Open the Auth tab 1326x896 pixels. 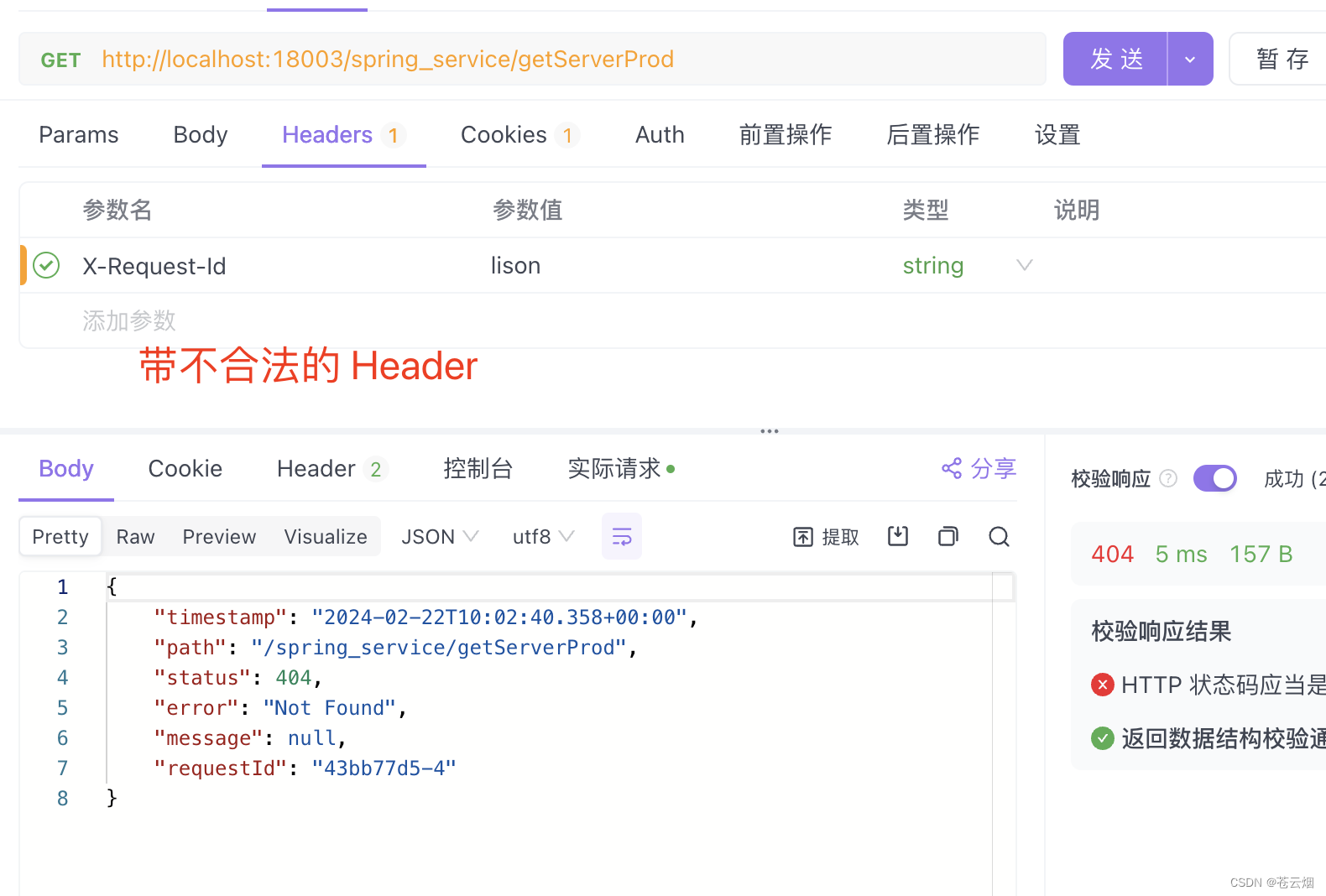(x=660, y=134)
